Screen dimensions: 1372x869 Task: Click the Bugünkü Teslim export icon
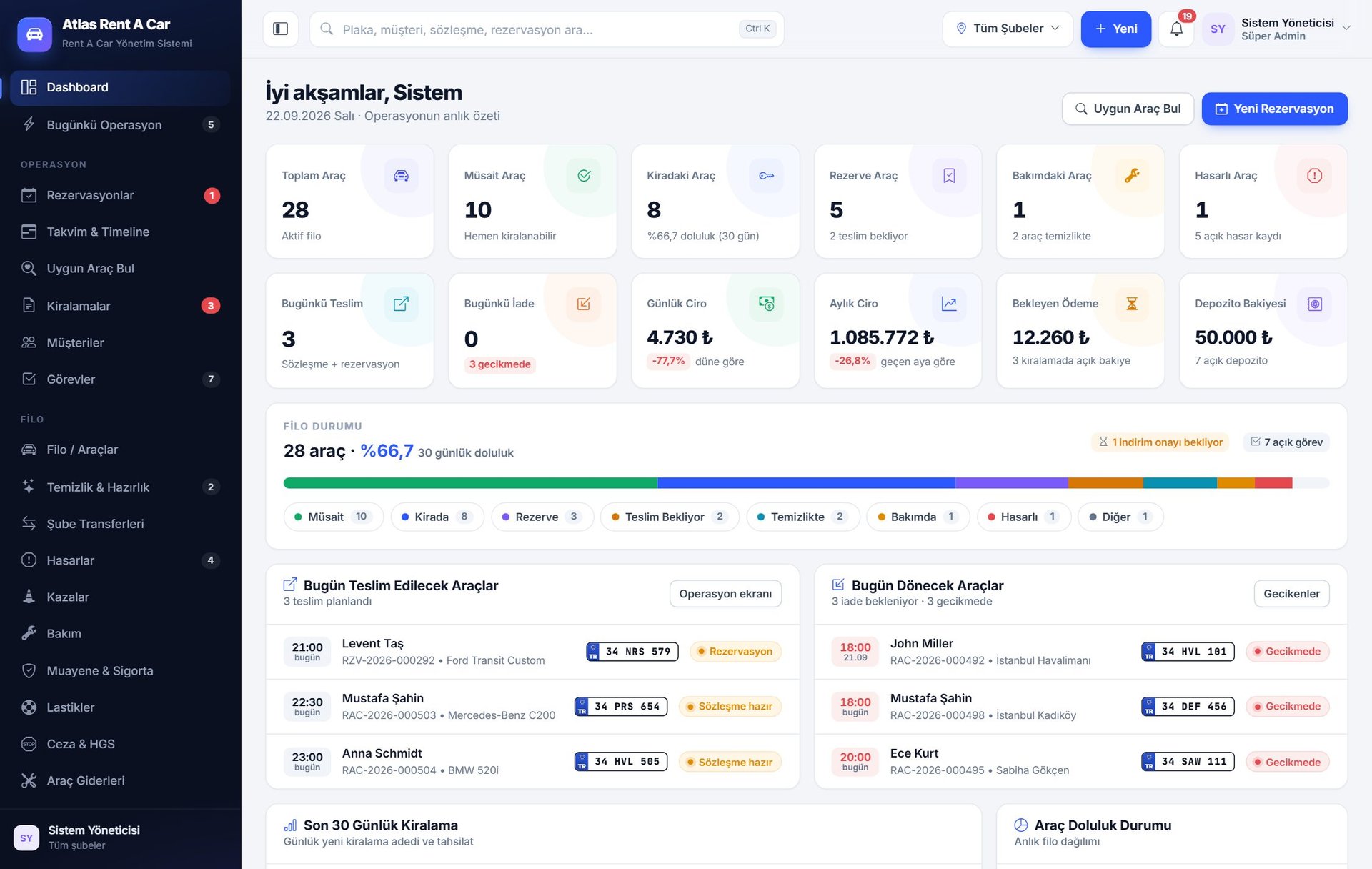(x=401, y=304)
